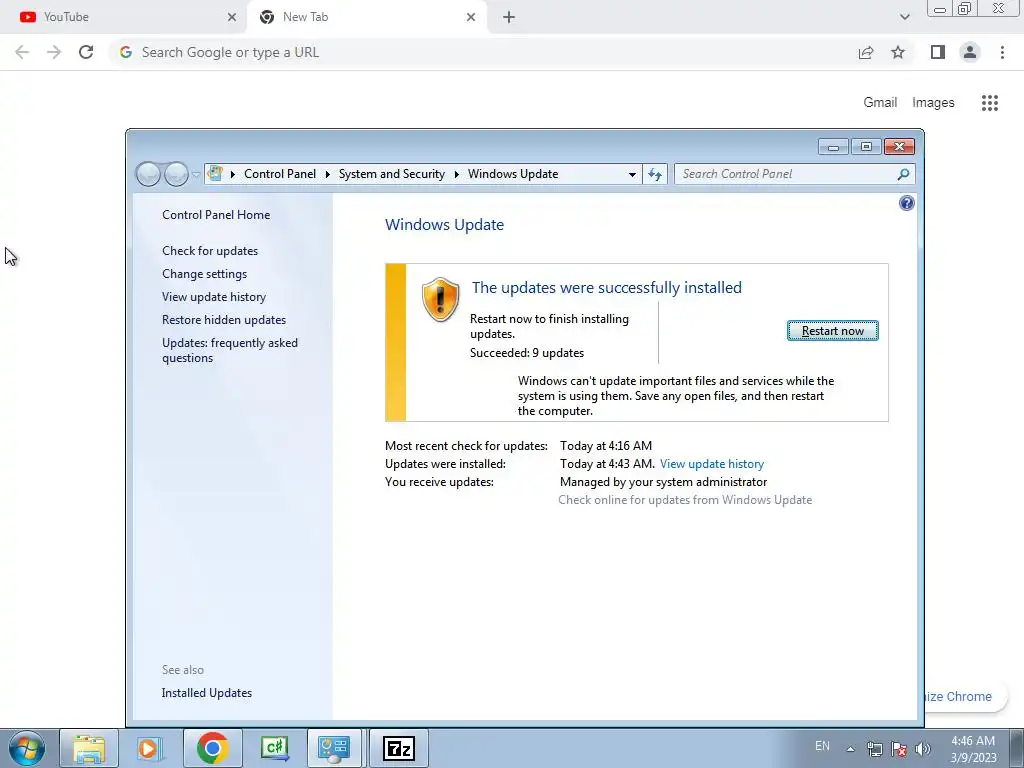The image size is (1024, 768).
Task: Click the blue Help question mark icon
Action: pos(906,203)
